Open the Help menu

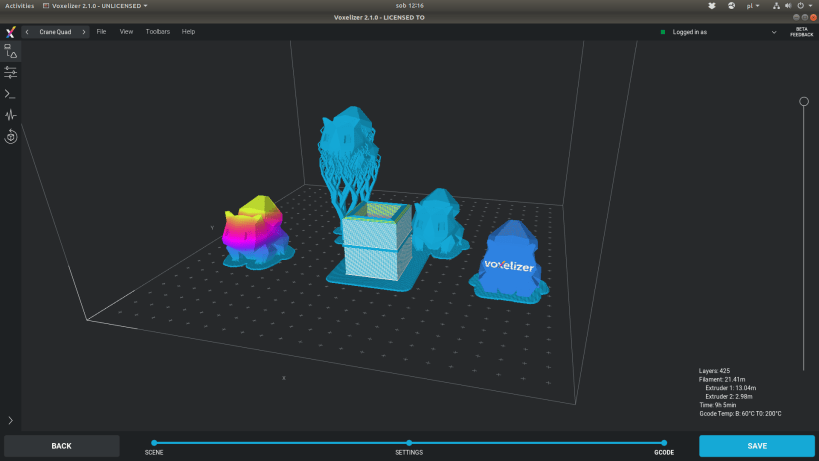(x=189, y=32)
